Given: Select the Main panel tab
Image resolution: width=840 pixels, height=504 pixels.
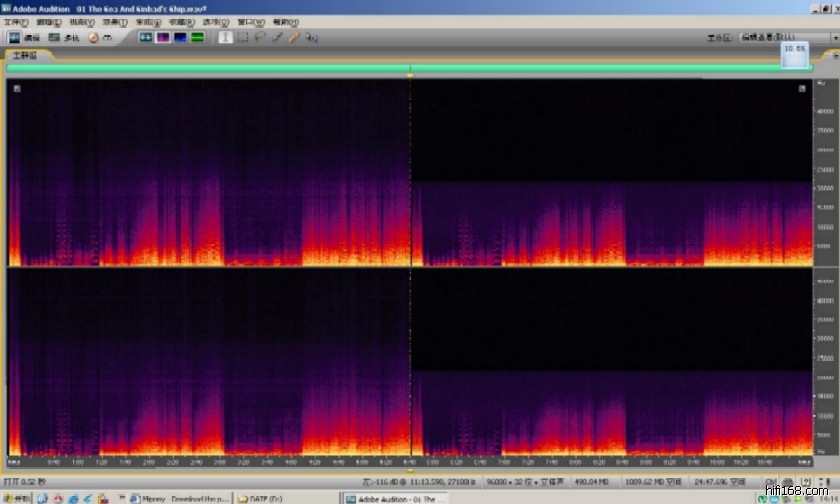Looking at the screenshot, I should [x=23, y=56].
